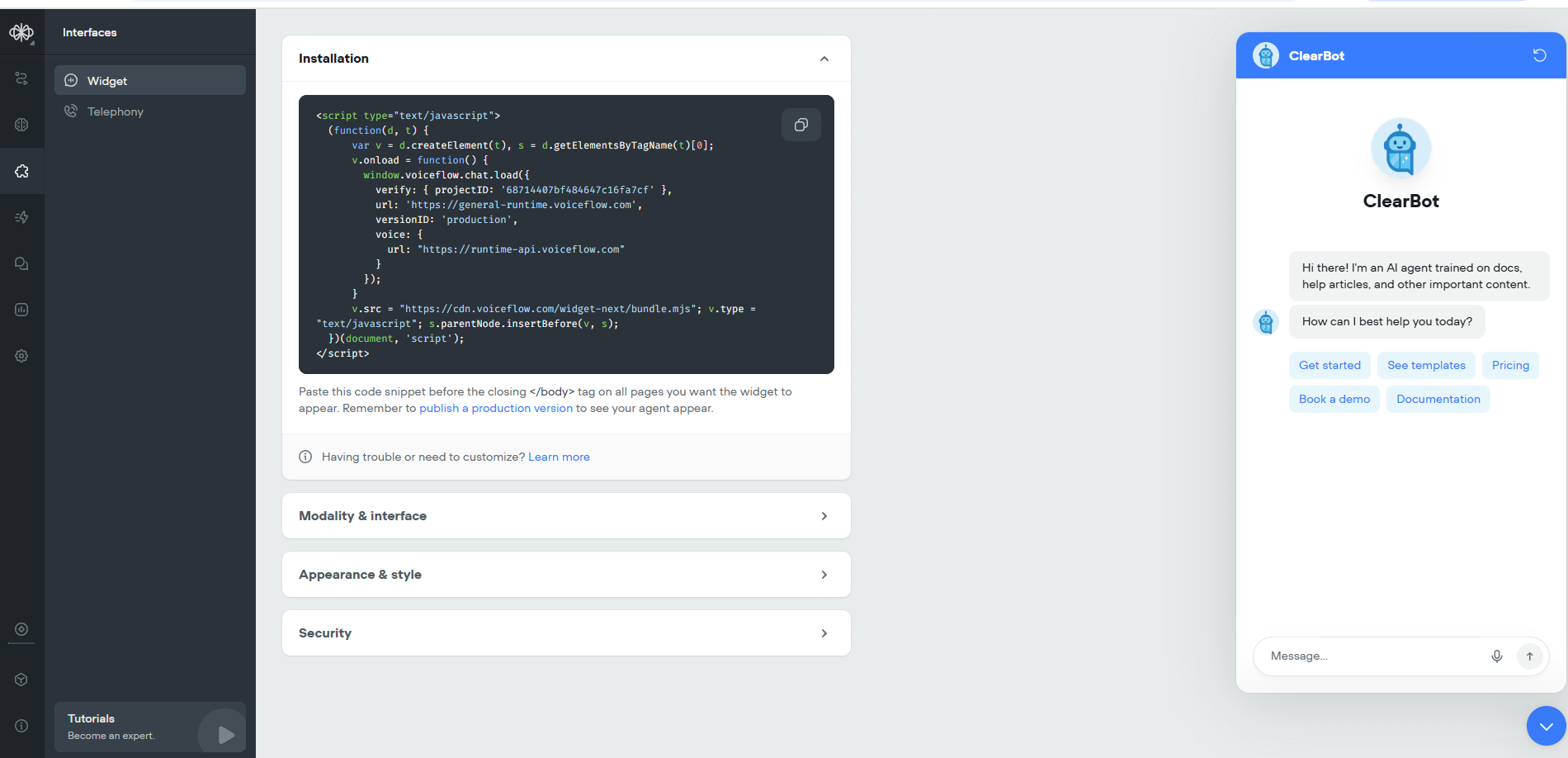Screen dimensions: 1568x758
Task: Click the 'How can I best help you today?' message
Action: (x=1387, y=321)
